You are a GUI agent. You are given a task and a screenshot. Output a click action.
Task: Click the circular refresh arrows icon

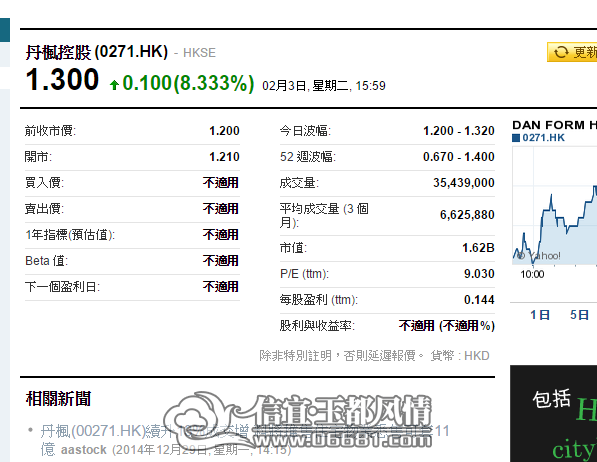pos(561,52)
